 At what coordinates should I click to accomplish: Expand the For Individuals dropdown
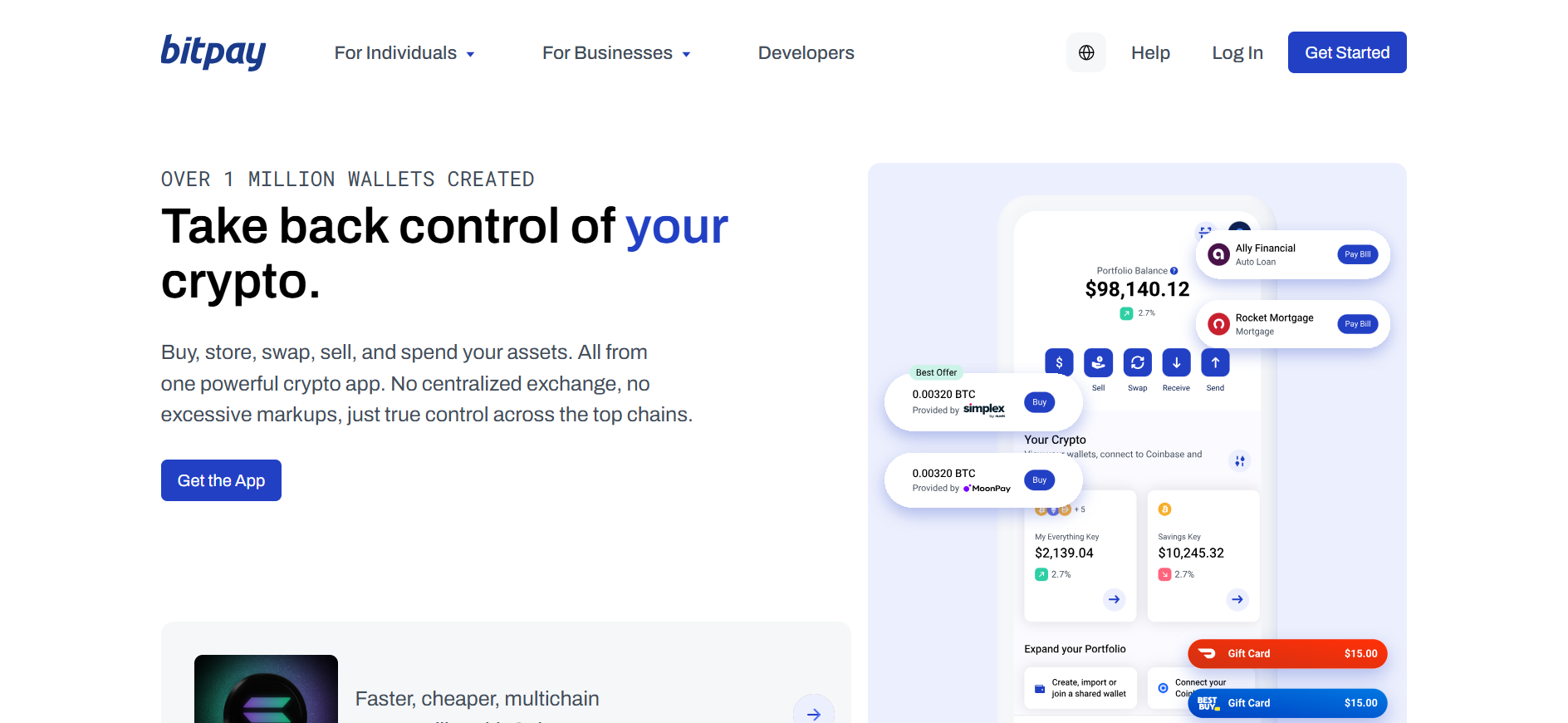[x=404, y=53]
